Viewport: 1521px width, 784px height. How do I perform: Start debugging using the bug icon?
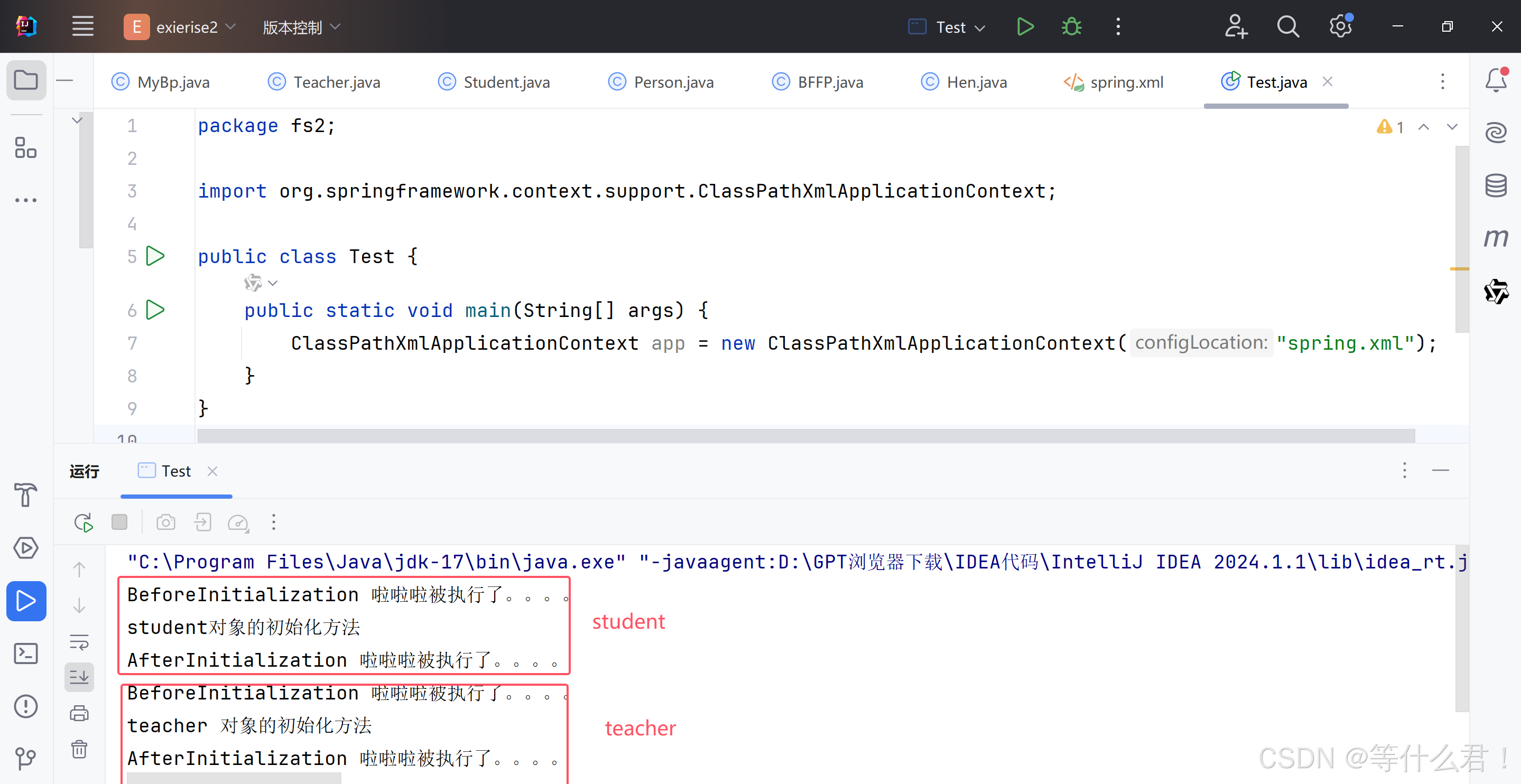pyautogui.click(x=1071, y=26)
